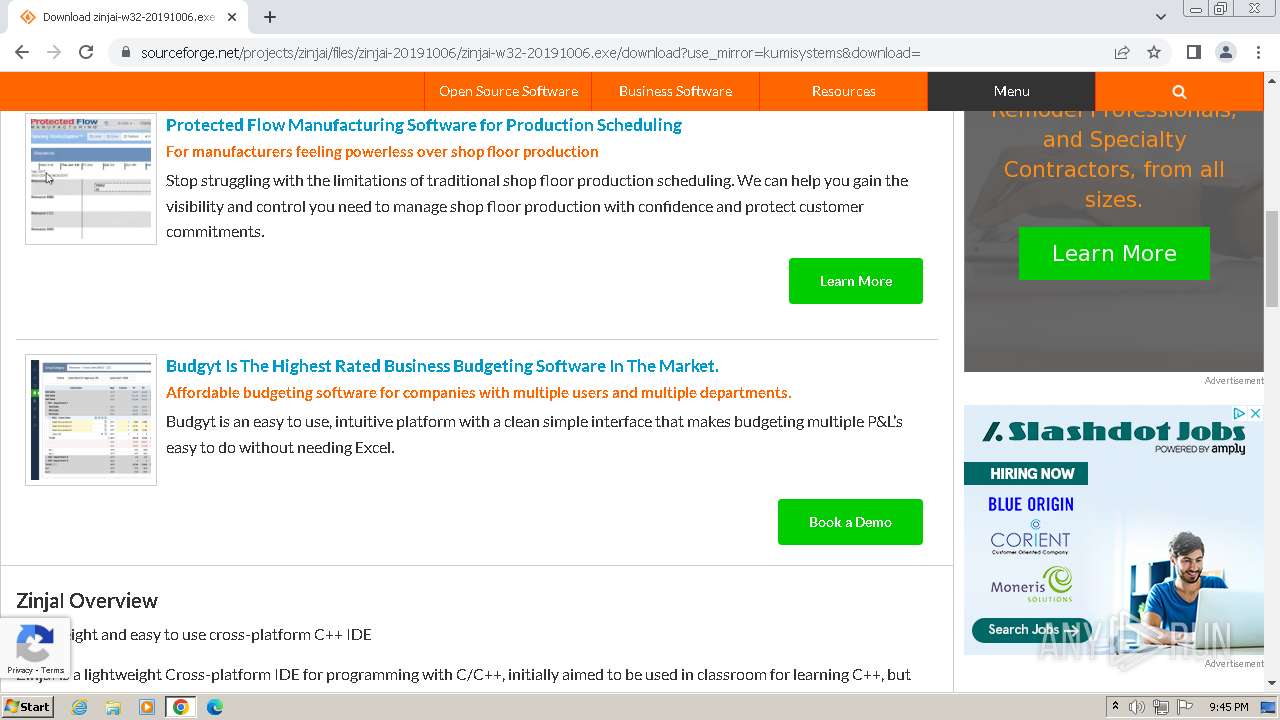Reload the current page

pyautogui.click(x=86, y=52)
